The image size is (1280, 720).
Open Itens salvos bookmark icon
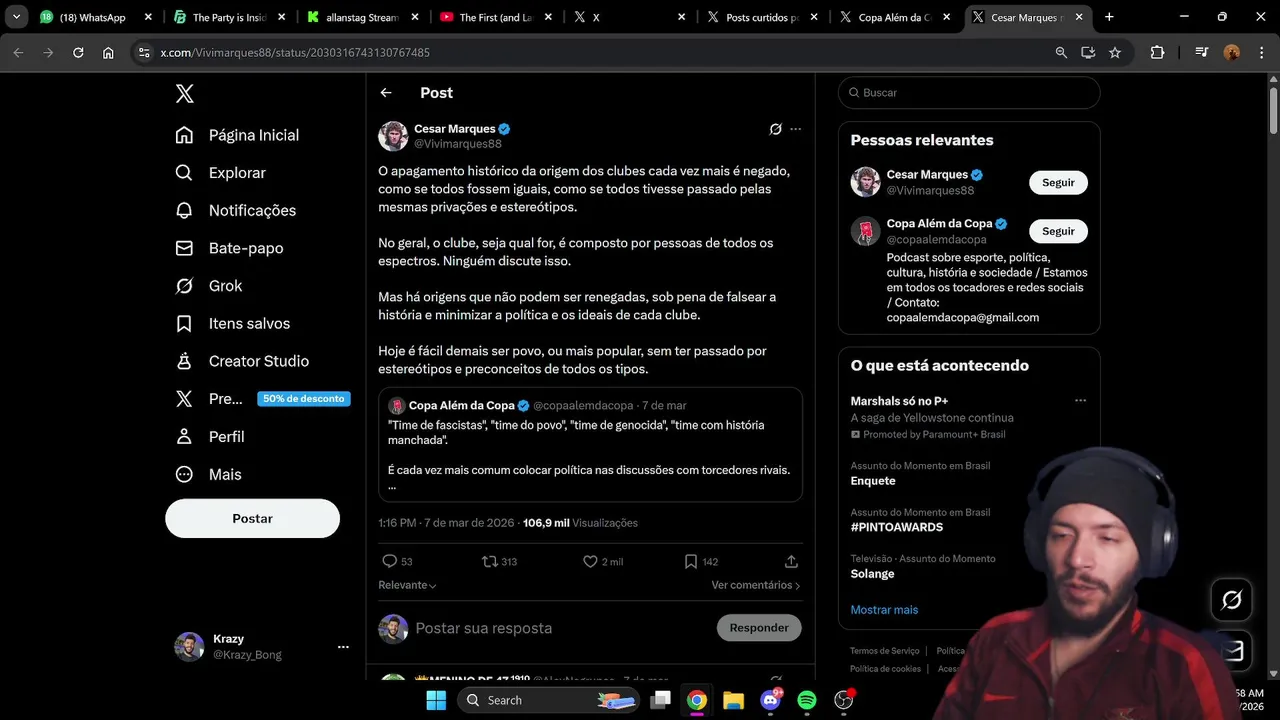tap(184, 324)
